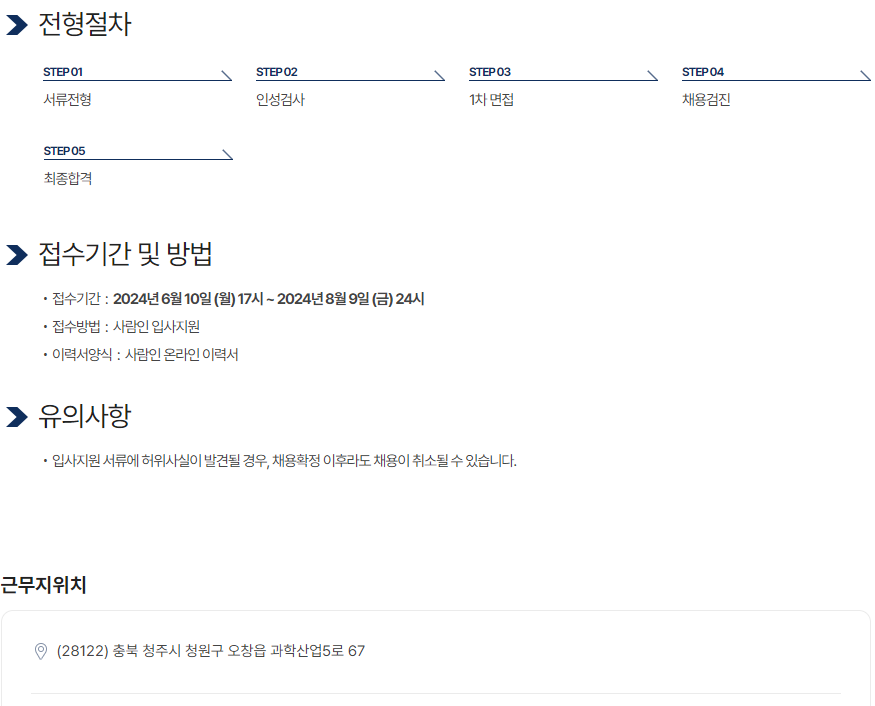The width and height of the screenshot is (875, 706).
Task: Click the 사람인 온라인 이력서 text
Action: (181, 354)
